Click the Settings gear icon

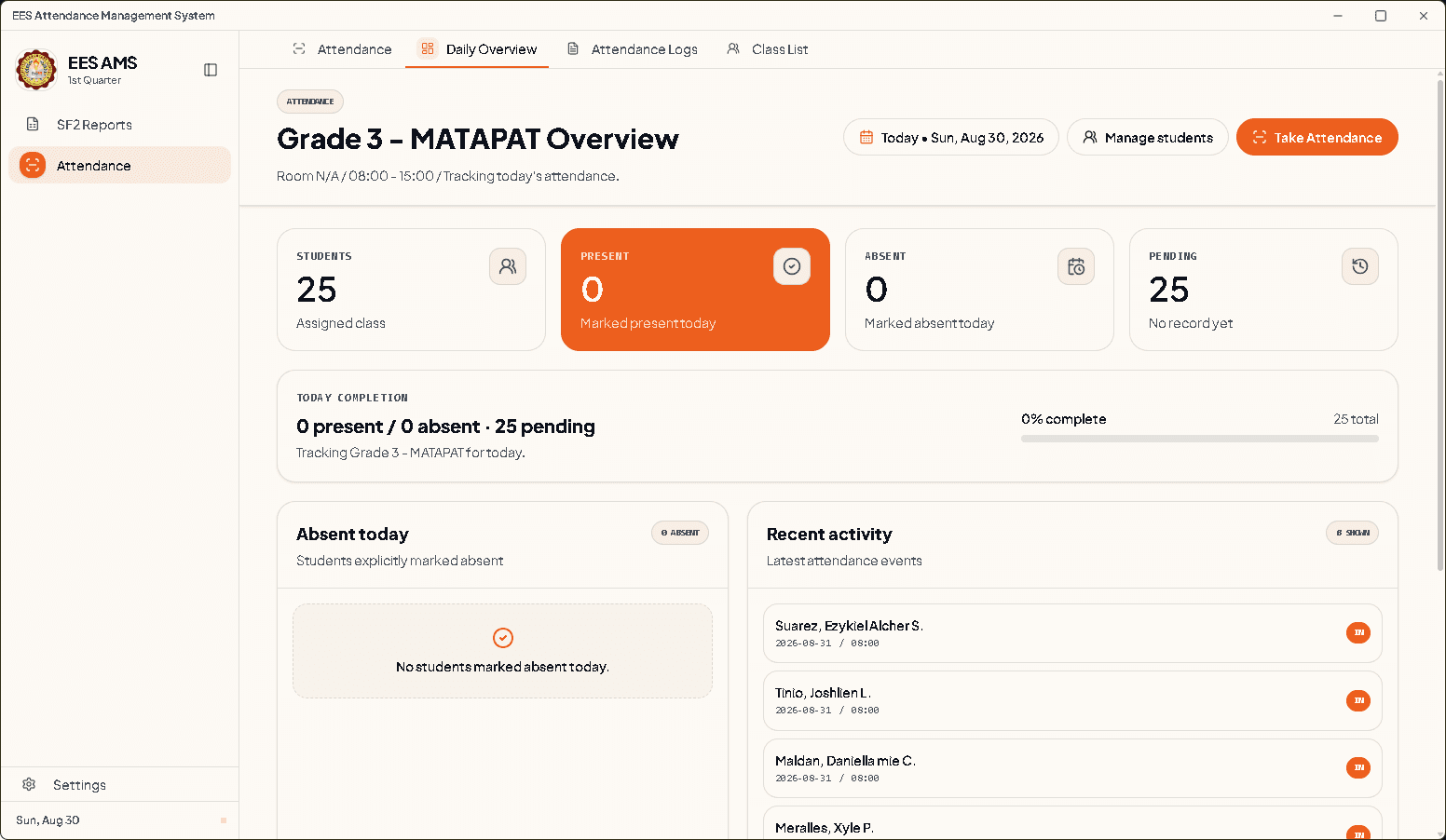click(x=29, y=784)
